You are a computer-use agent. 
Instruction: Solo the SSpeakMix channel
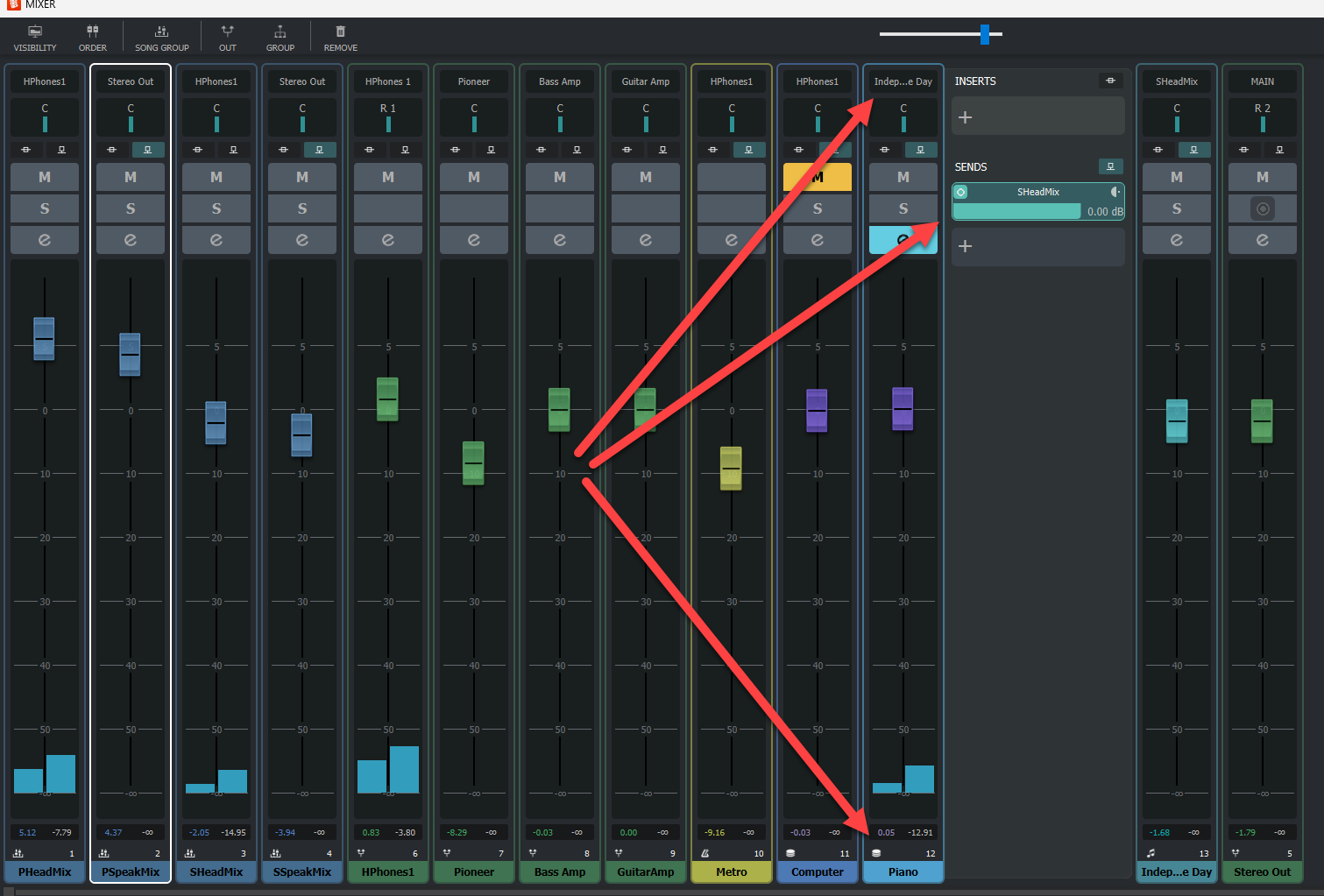coord(302,208)
